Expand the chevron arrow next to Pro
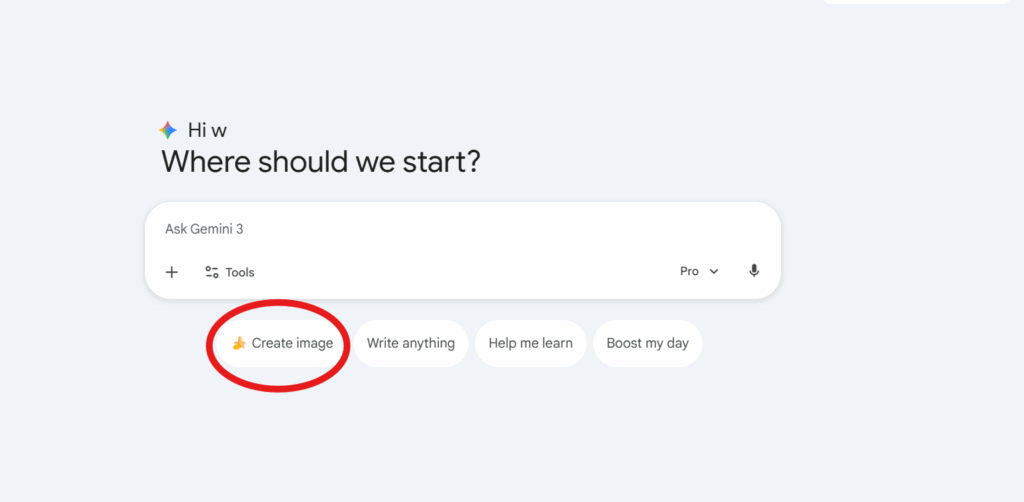Image resolution: width=1024 pixels, height=502 pixels. (x=714, y=272)
